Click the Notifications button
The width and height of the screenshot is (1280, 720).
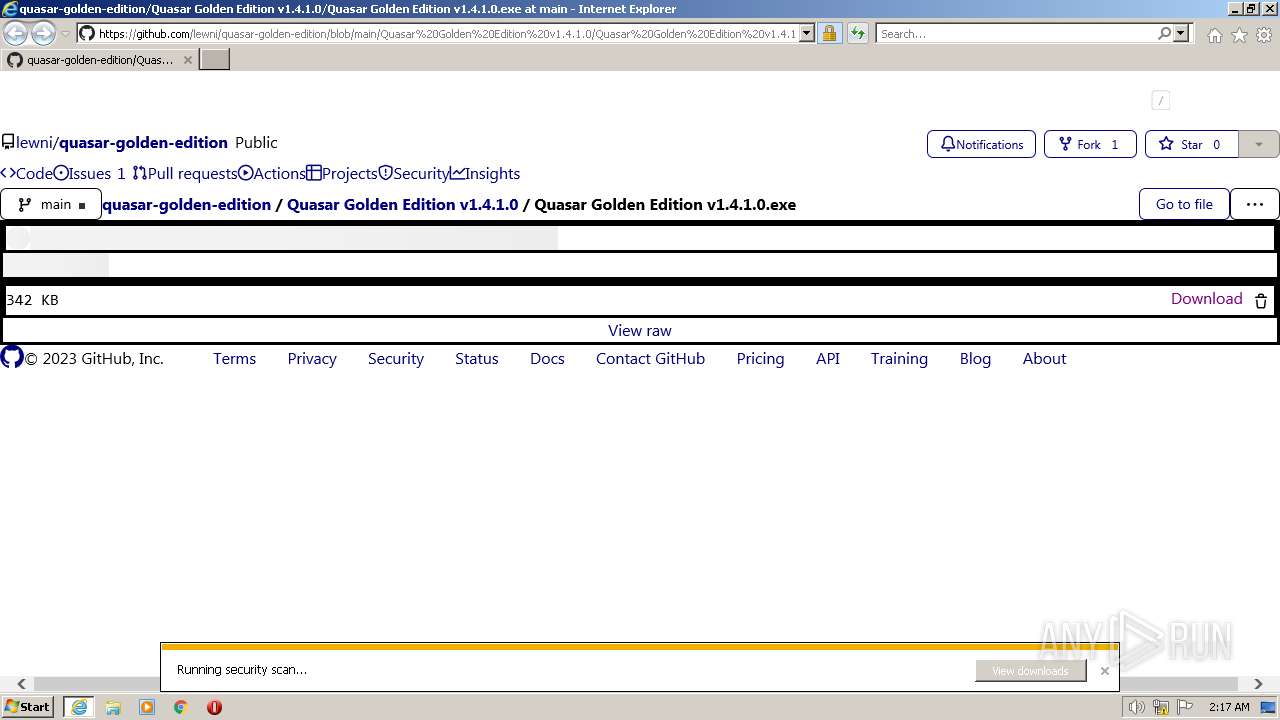(x=982, y=144)
